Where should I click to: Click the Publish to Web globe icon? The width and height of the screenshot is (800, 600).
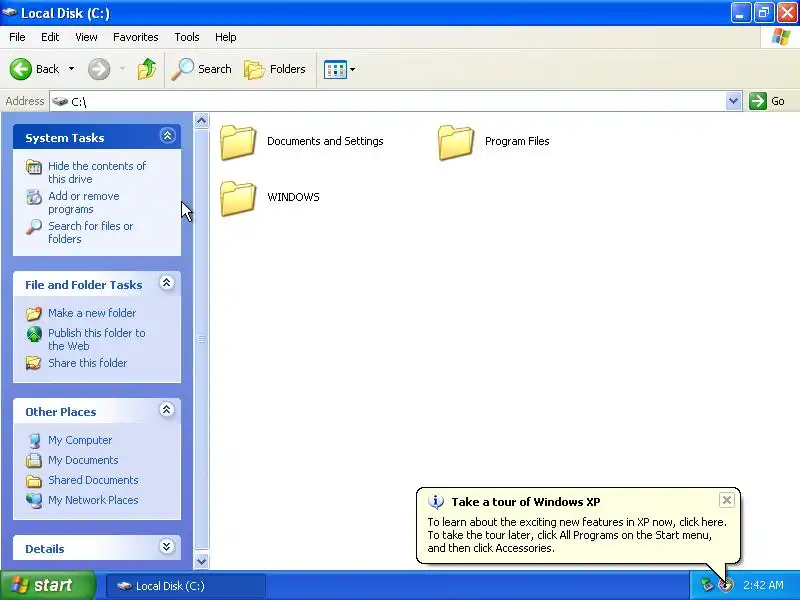[34, 334]
